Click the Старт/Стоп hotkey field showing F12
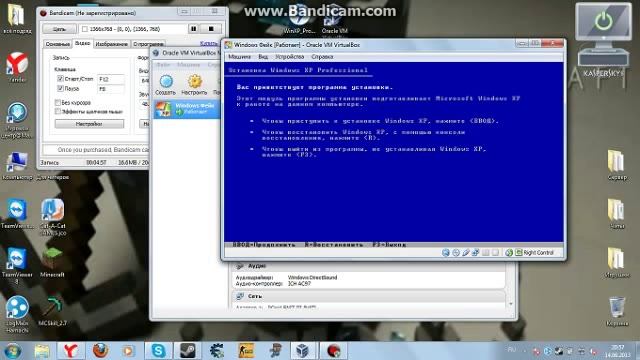640x360 pixels. click(111, 79)
